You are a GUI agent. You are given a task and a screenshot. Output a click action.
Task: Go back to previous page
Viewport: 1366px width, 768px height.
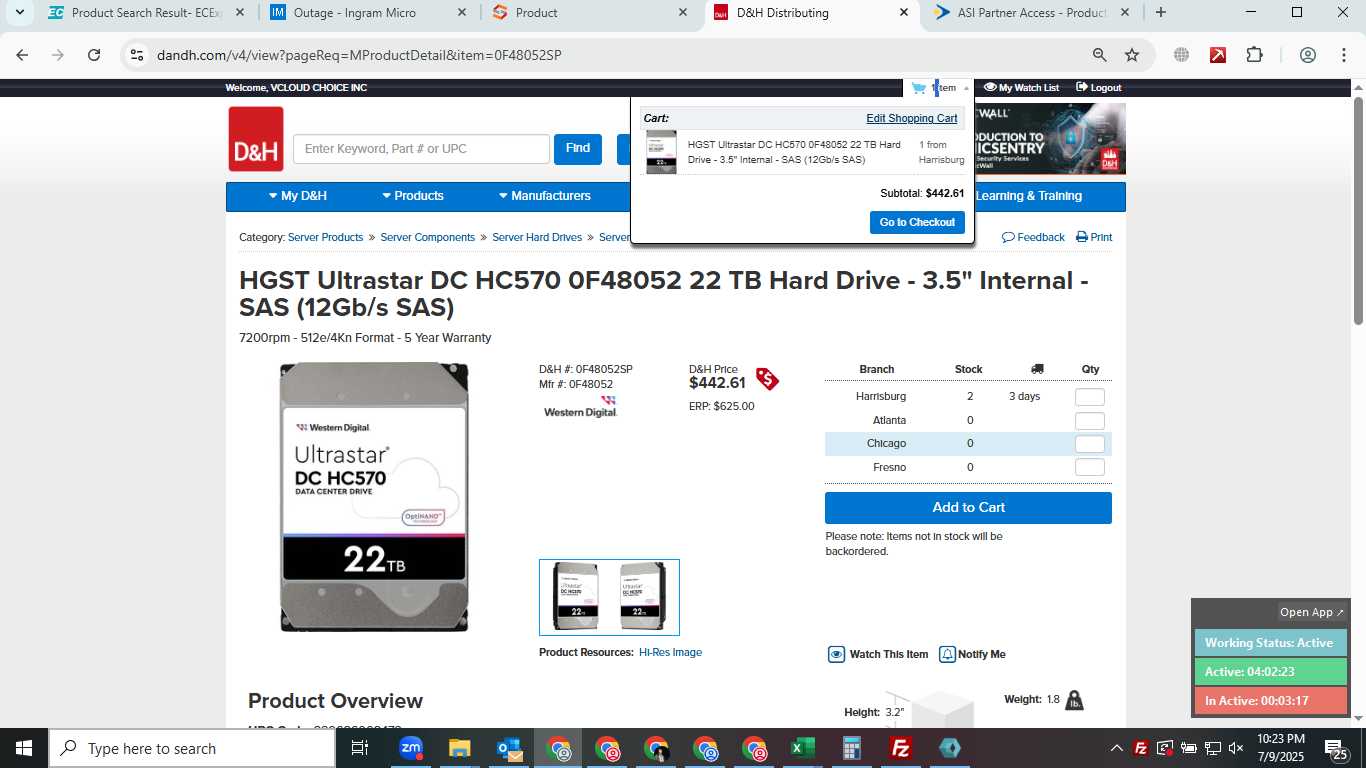click(22, 55)
